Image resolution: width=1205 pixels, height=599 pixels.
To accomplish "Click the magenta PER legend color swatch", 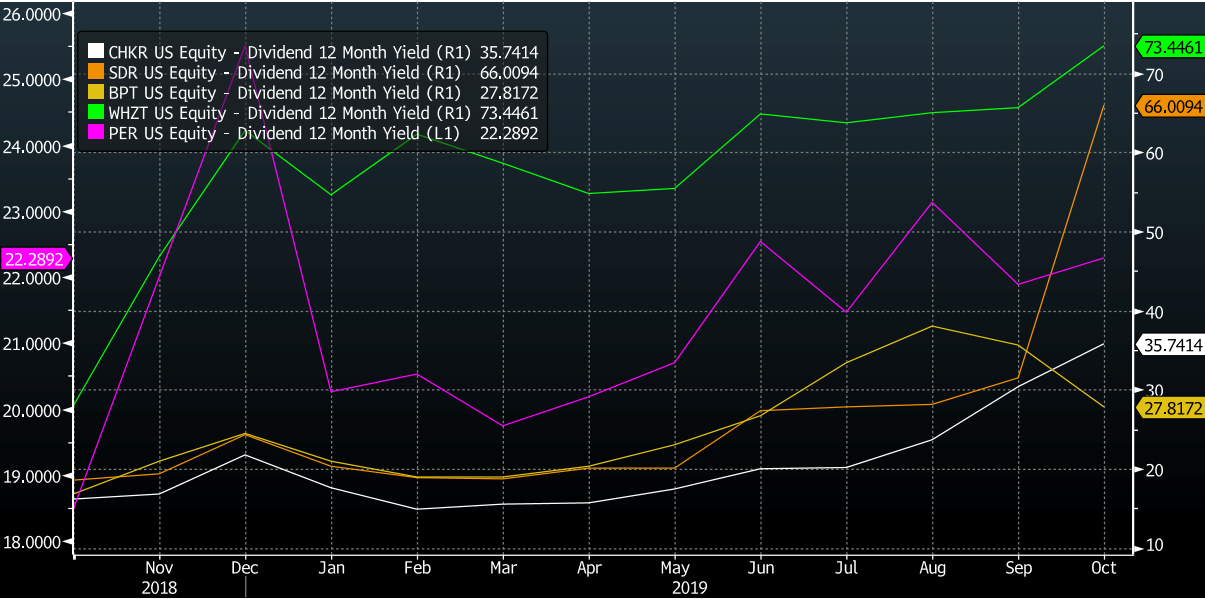I will coord(95,133).
